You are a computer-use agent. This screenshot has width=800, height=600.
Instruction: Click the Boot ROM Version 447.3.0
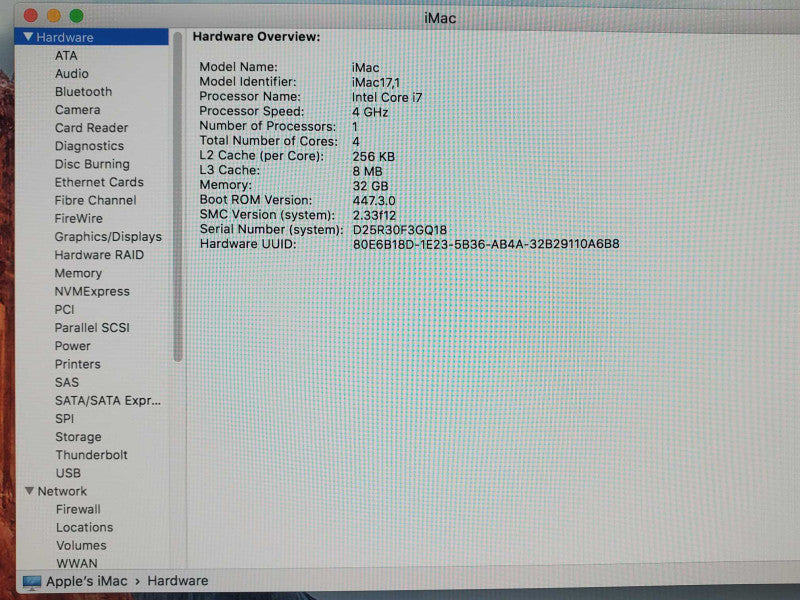(x=374, y=201)
